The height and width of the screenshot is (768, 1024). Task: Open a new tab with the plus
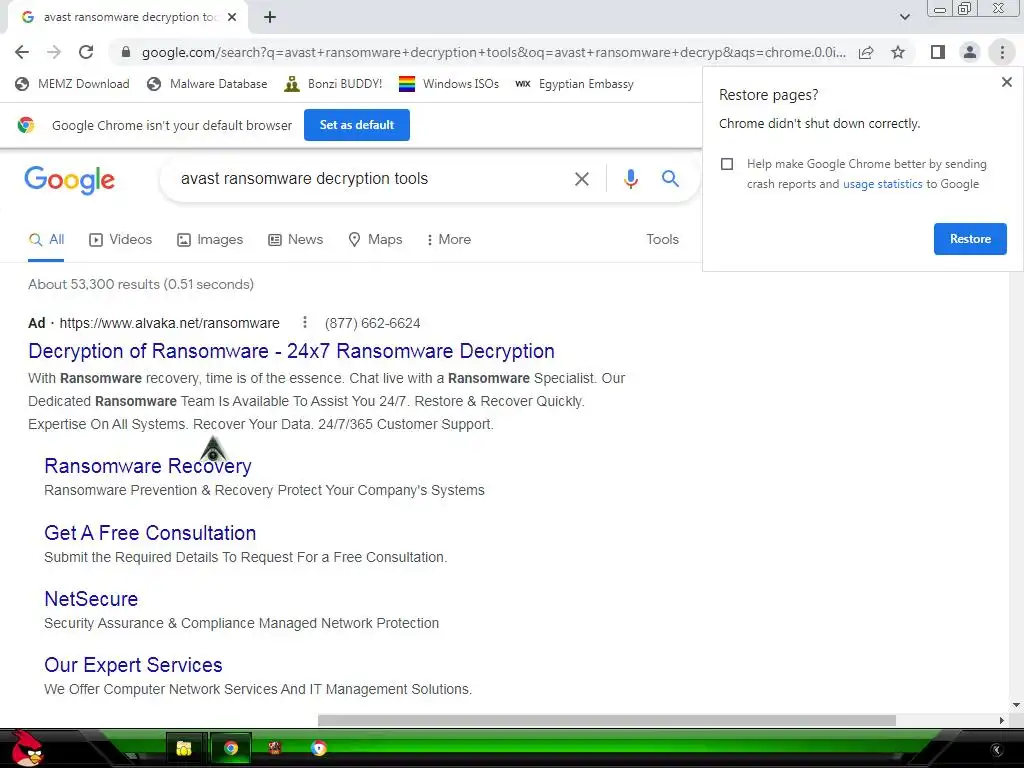point(270,18)
